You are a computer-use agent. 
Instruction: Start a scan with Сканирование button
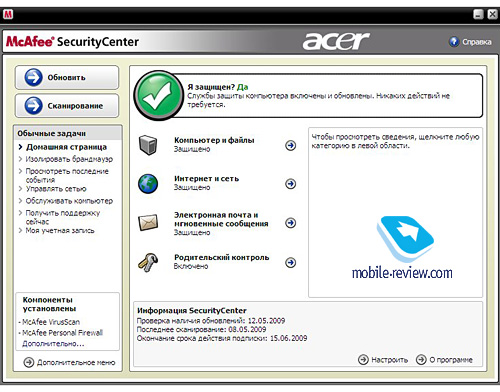tap(67, 106)
